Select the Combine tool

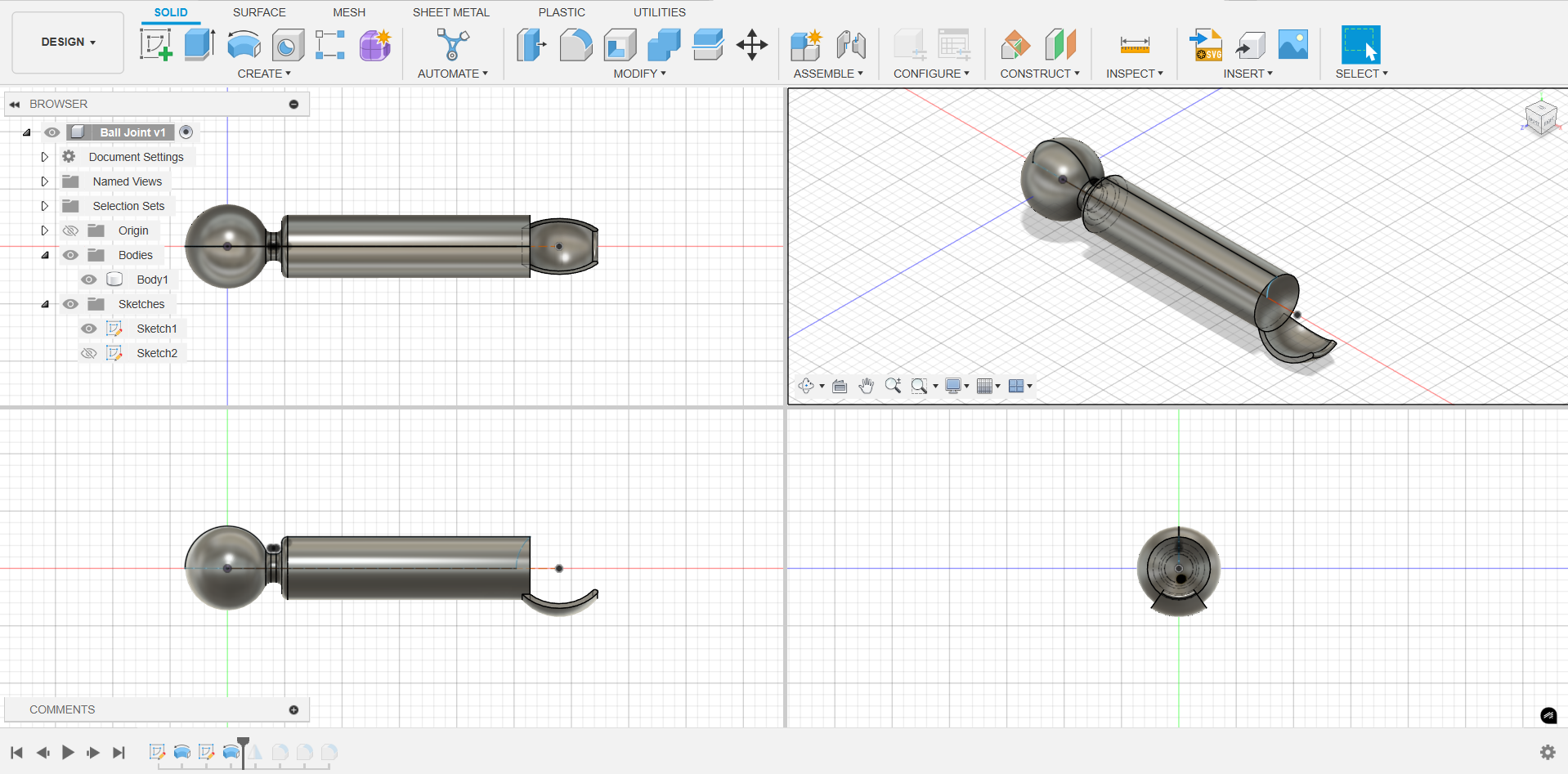(x=664, y=44)
